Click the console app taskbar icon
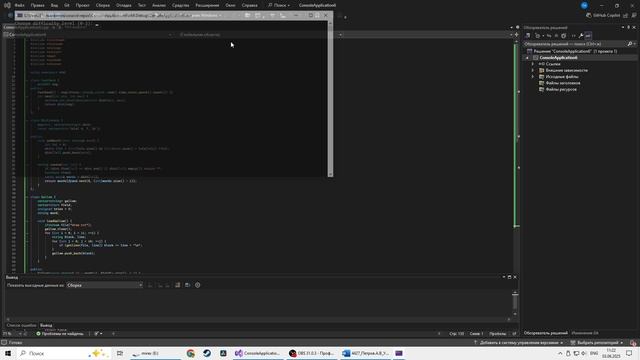Screen dimensions: 640x360 pyautogui.click(x=399, y=353)
